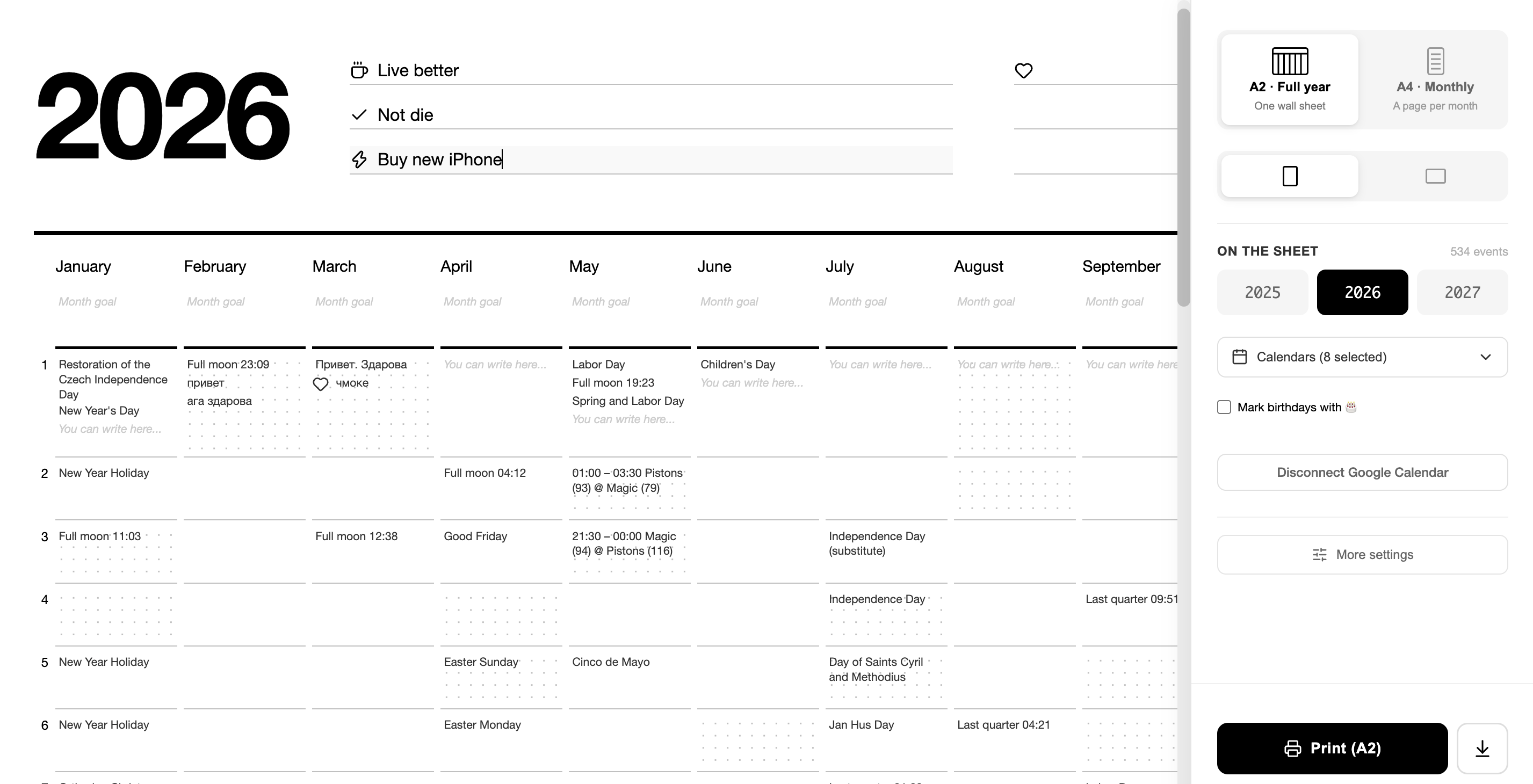Click the A4 monthly page icon
The height and width of the screenshot is (784, 1533).
tap(1435, 61)
